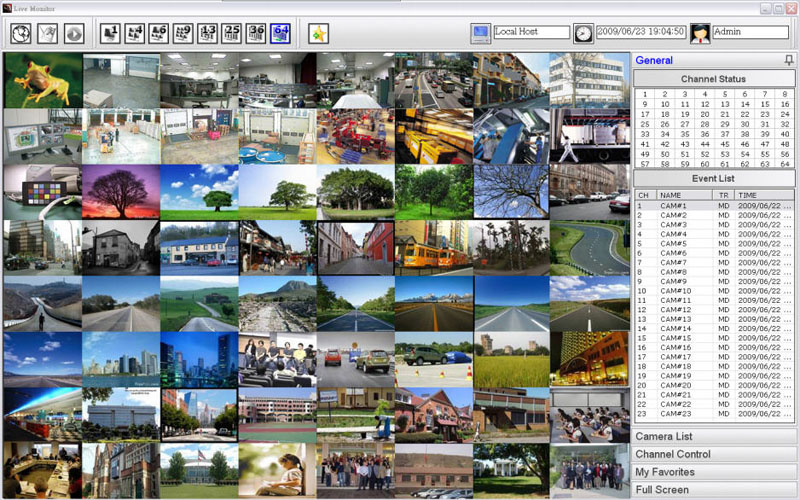800x500 pixels.
Task: Expand the Camera List panel
Action: (714, 437)
